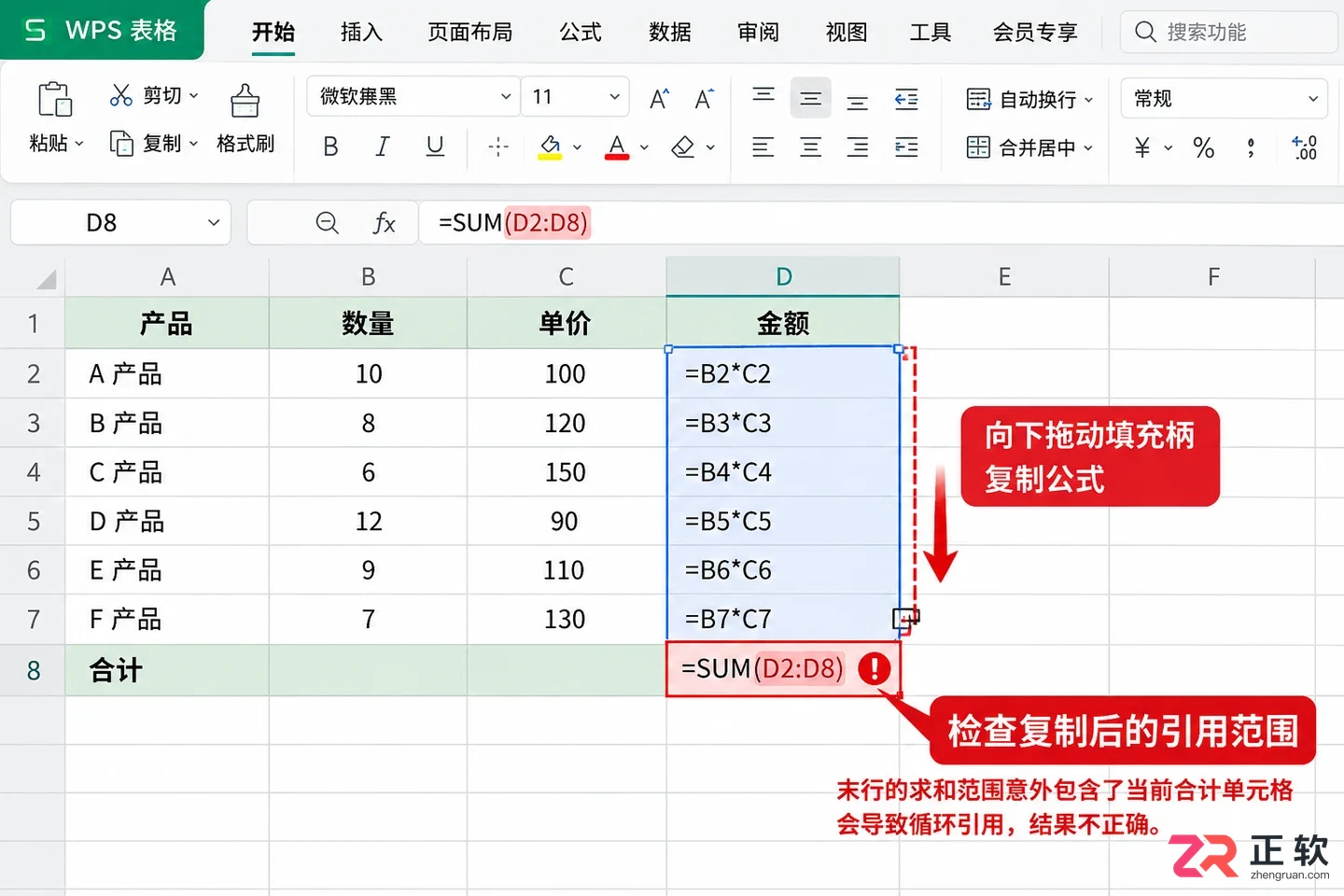This screenshot has width=1344, height=896.
Task: Switch to the 插入 tab
Action: pyautogui.click(x=361, y=33)
